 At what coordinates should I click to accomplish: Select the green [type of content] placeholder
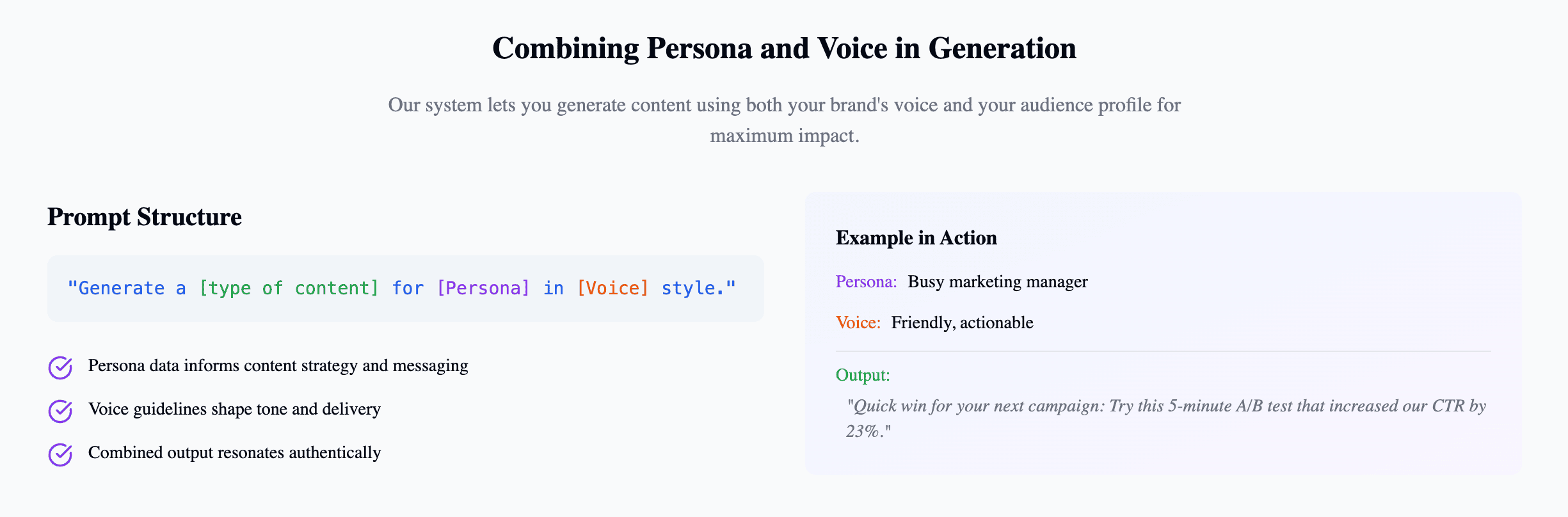[289, 289]
